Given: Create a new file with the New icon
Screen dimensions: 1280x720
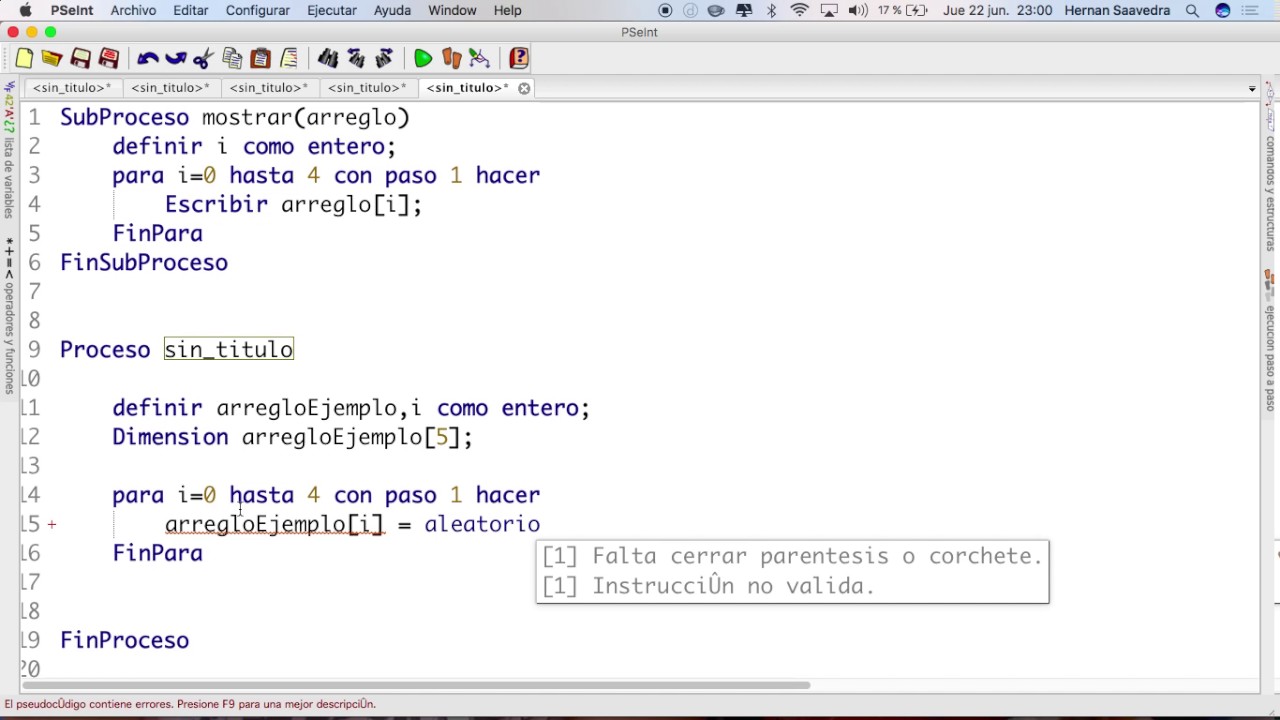Looking at the screenshot, I should [x=24, y=59].
